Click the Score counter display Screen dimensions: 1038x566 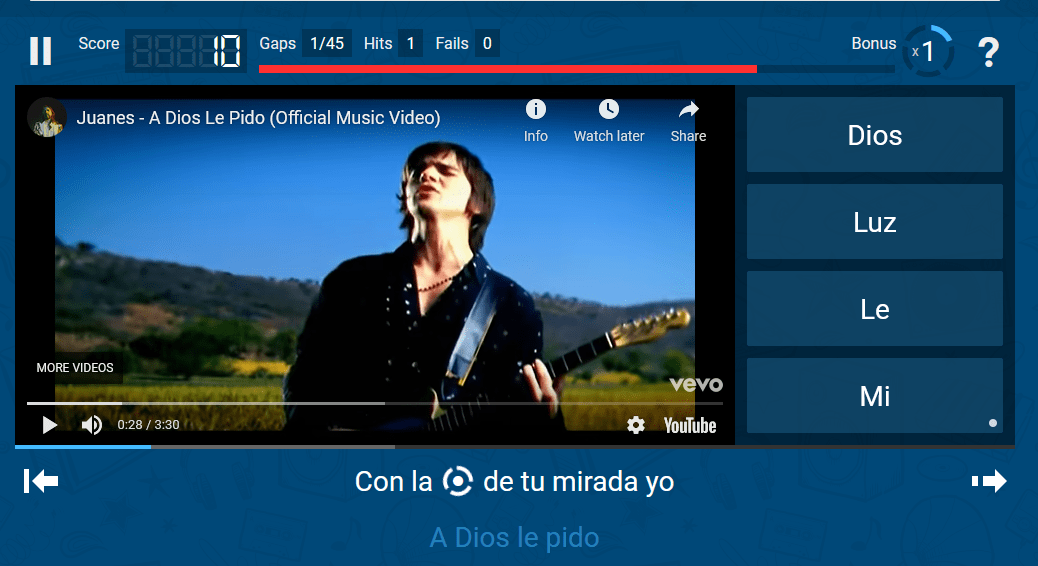point(186,51)
